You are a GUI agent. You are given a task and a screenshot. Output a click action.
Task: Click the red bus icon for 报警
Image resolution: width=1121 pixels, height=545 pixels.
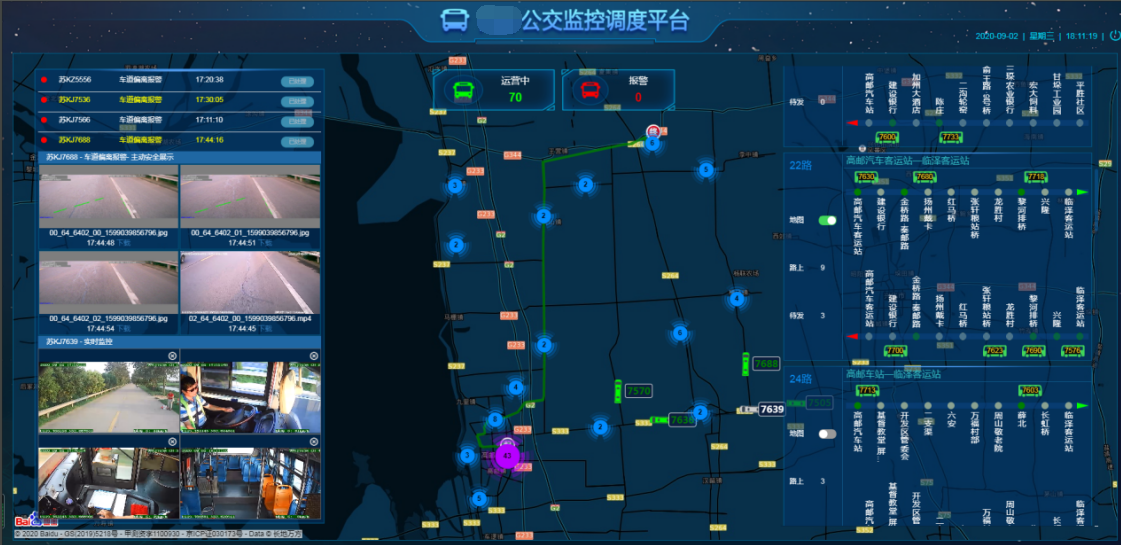pyautogui.click(x=591, y=90)
